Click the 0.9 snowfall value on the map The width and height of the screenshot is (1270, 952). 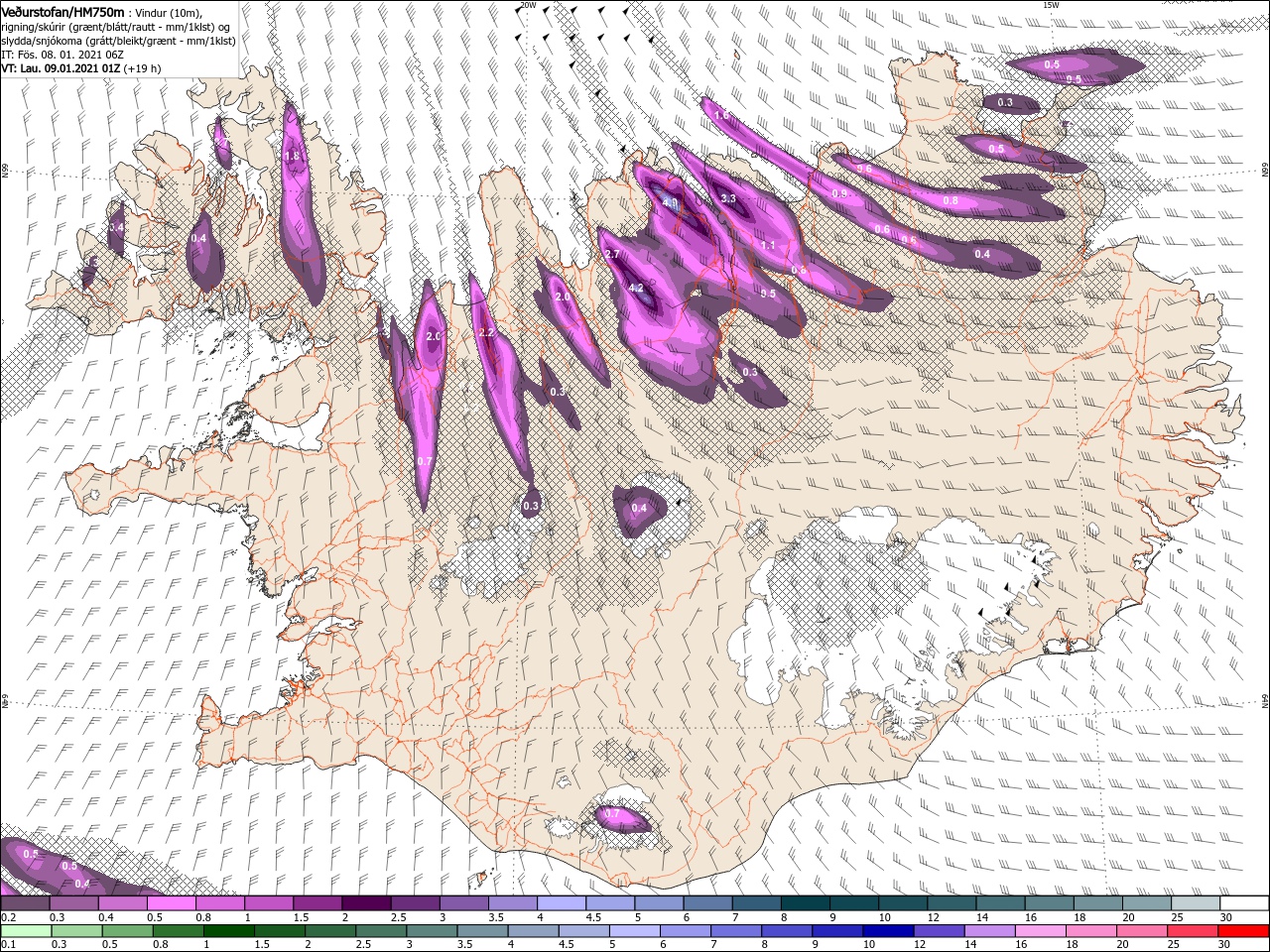839,193
